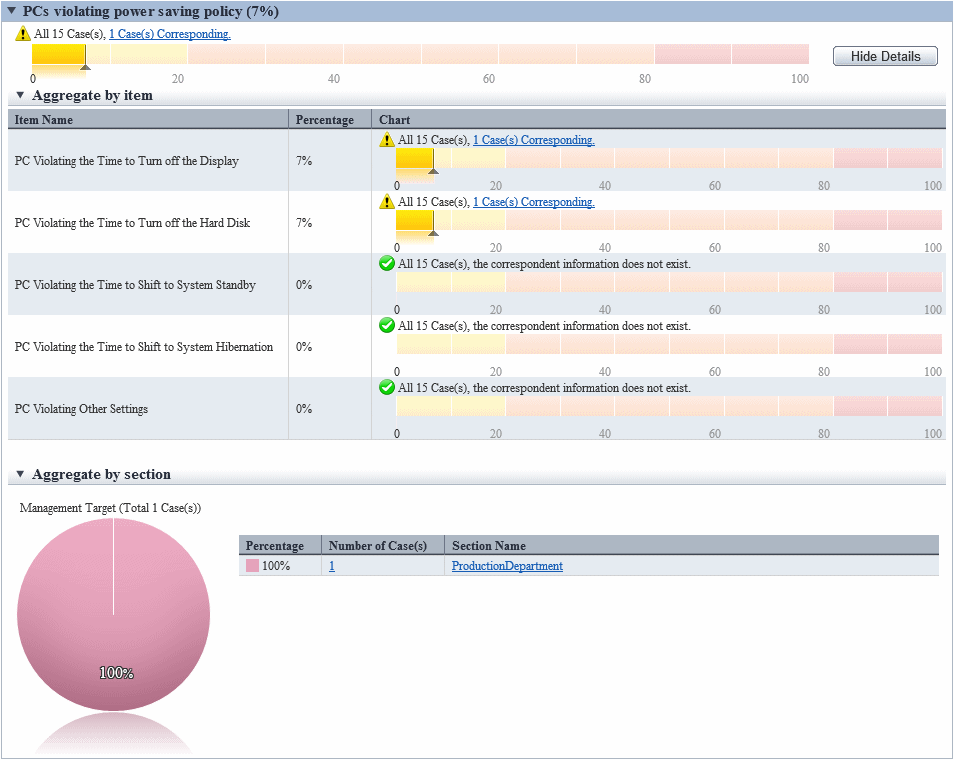Click the 7% value in the Display row
The image size is (954, 760).
point(304,161)
